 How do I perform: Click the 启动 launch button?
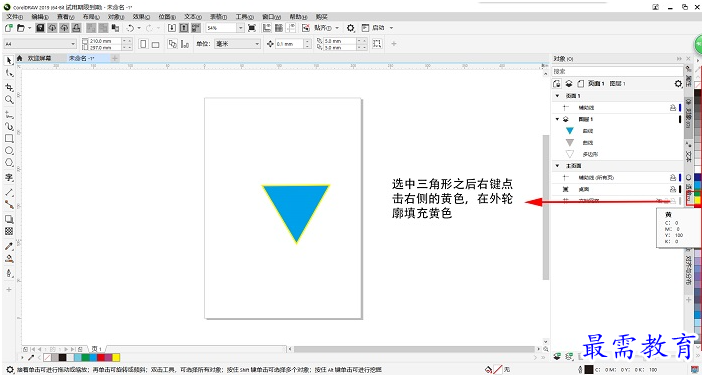378,28
